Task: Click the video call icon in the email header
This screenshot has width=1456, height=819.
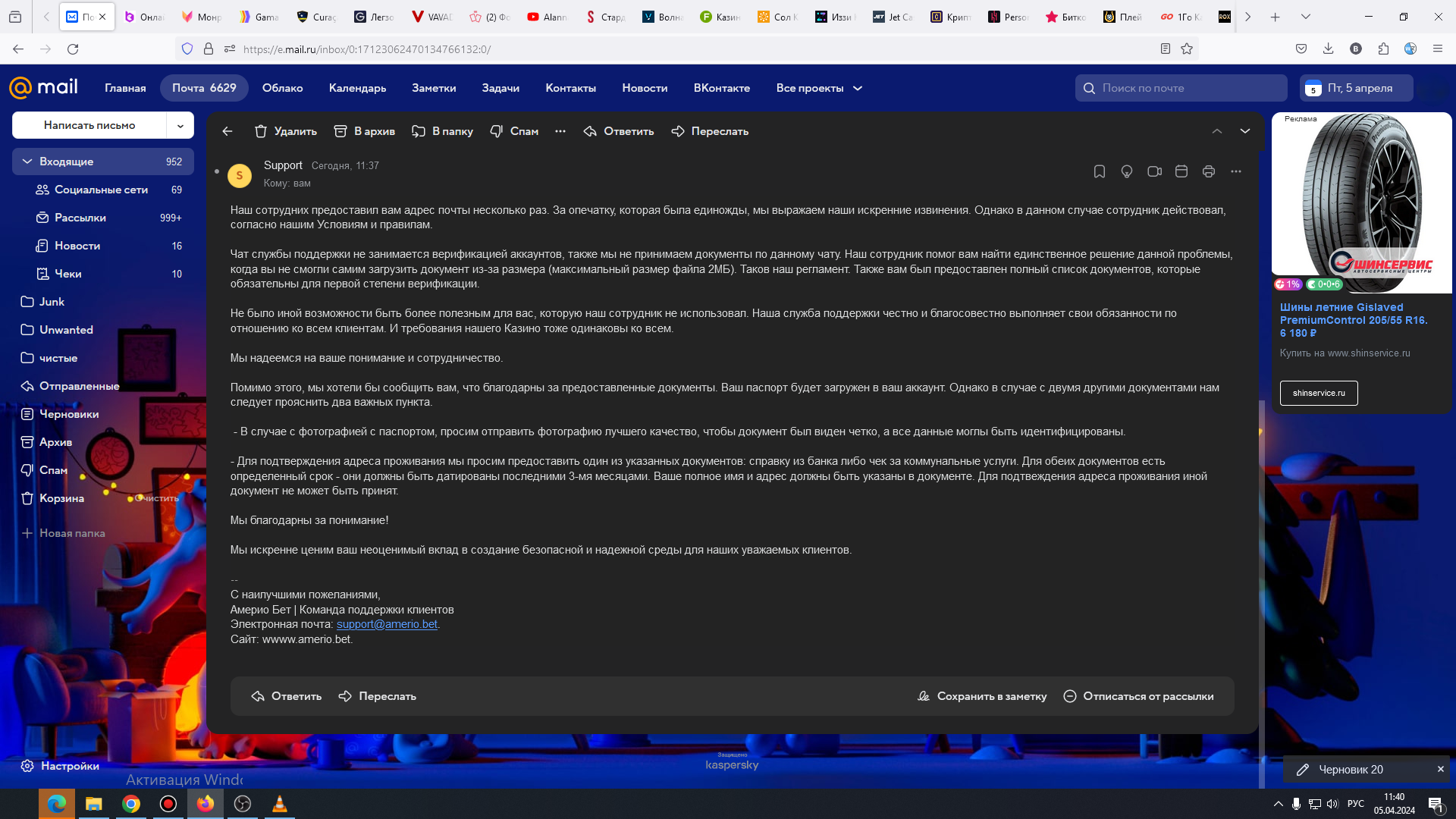Action: (1154, 171)
